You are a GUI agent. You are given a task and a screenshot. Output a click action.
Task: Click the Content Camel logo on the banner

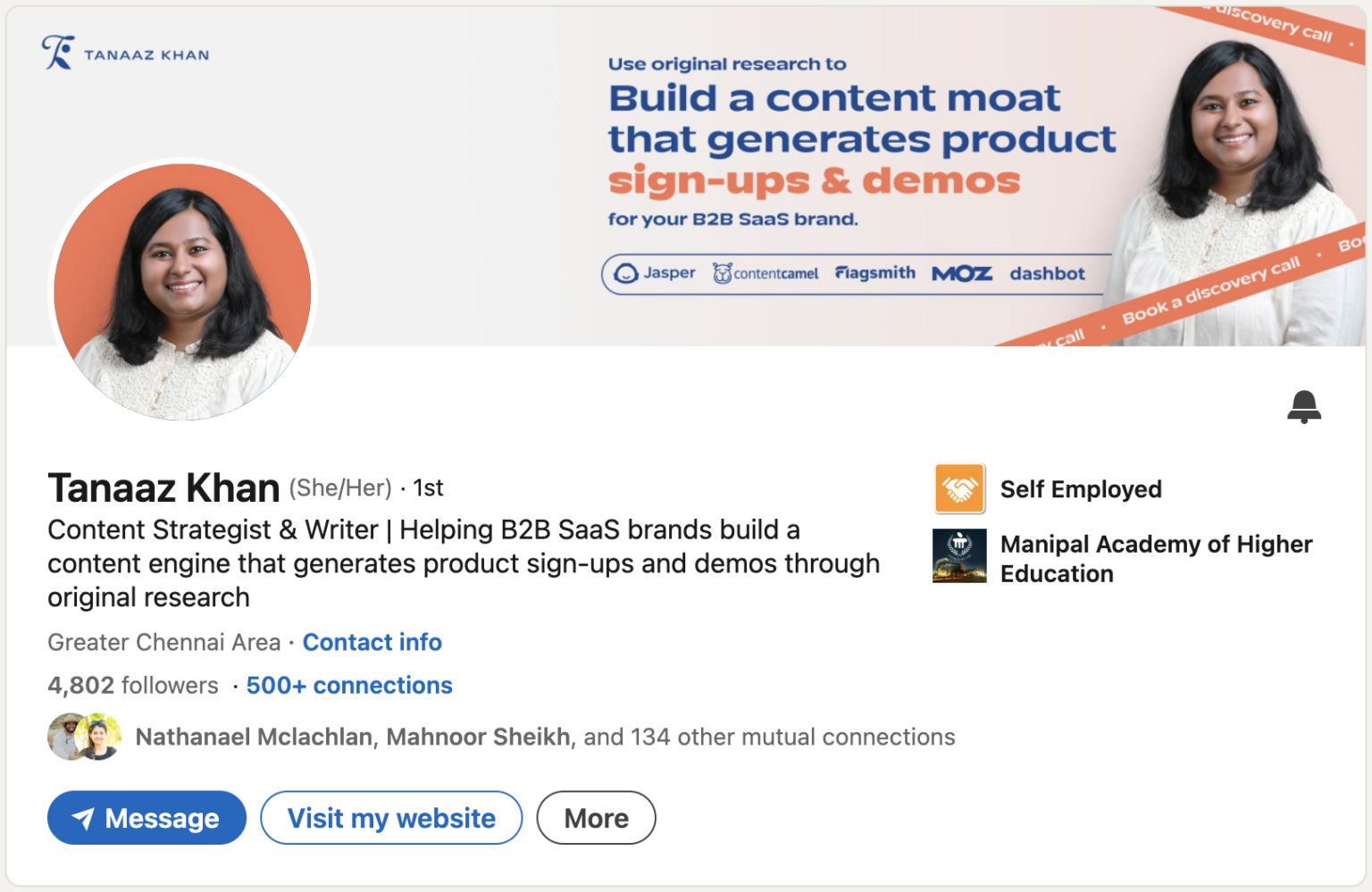click(765, 272)
